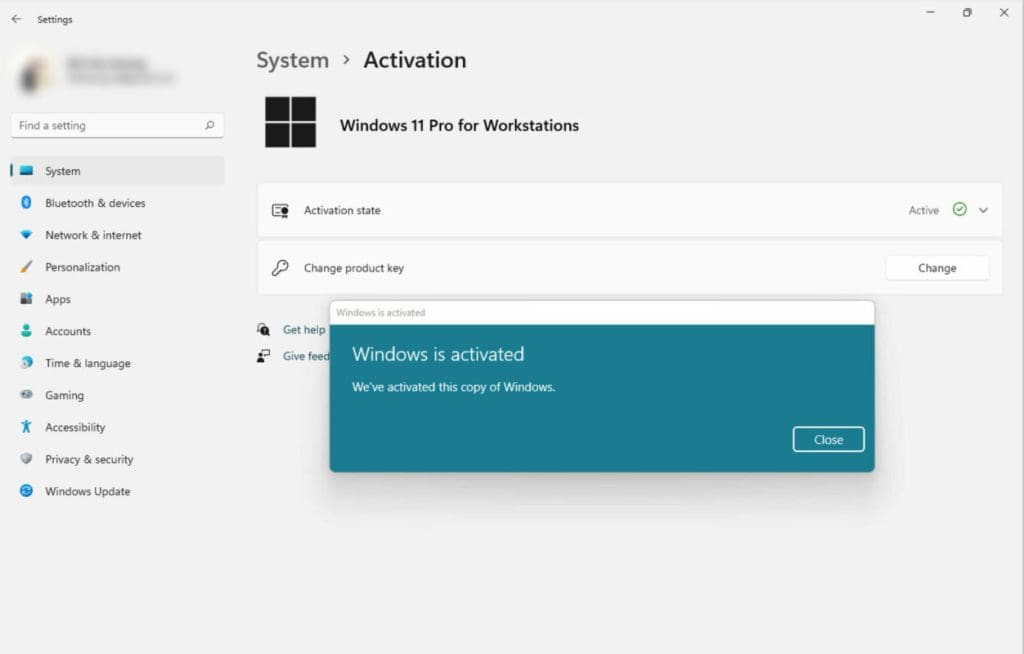Select the System sidebar item
The height and width of the screenshot is (654, 1024).
tap(118, 171)
